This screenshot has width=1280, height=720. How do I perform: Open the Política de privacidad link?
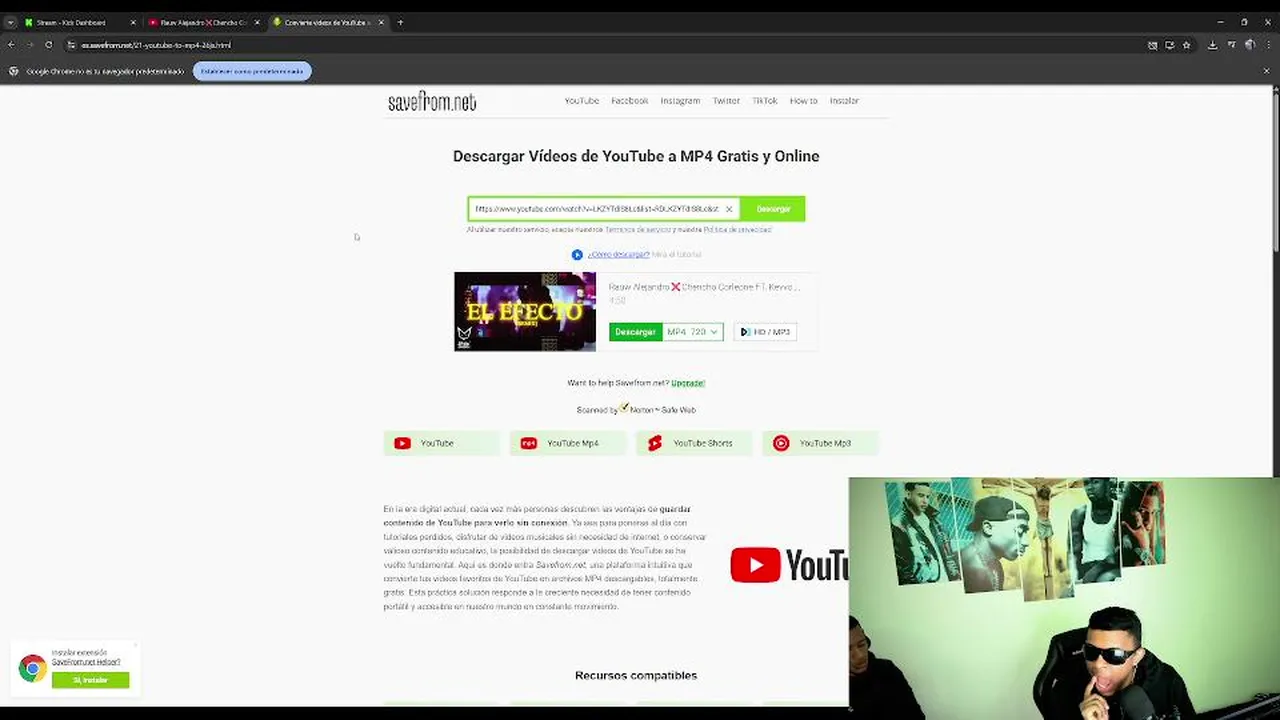(737, 230)
